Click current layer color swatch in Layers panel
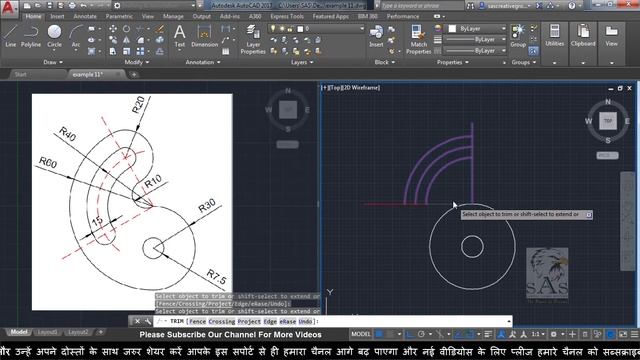The height and width of the screenshot is (360, 640). tap(300, 29)
